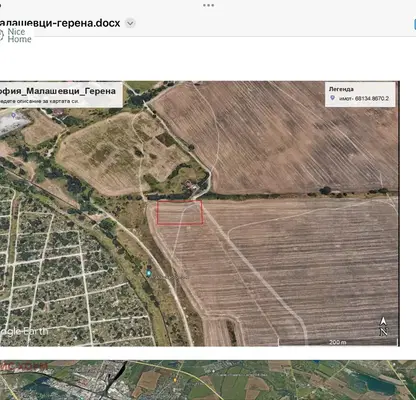Click the Nice Home logo

[x=16, y=35]
